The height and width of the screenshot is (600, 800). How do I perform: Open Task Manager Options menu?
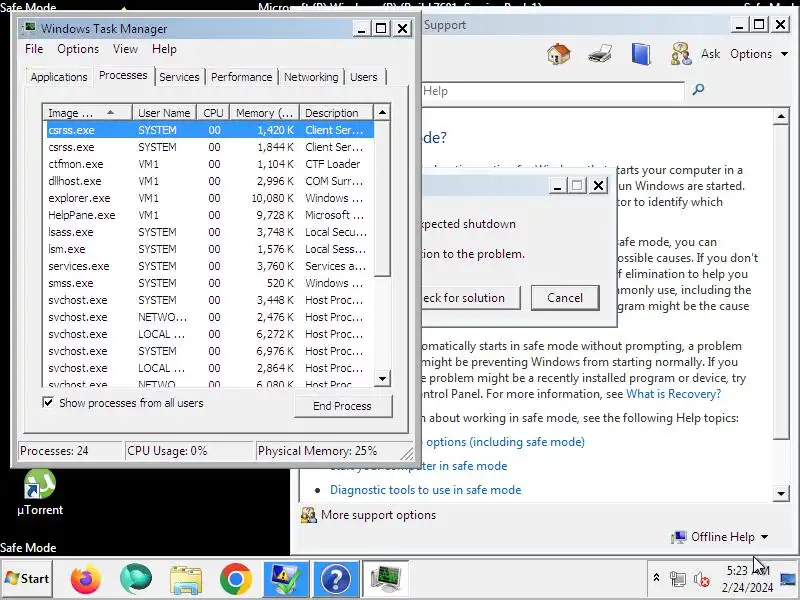click(78, 49)
